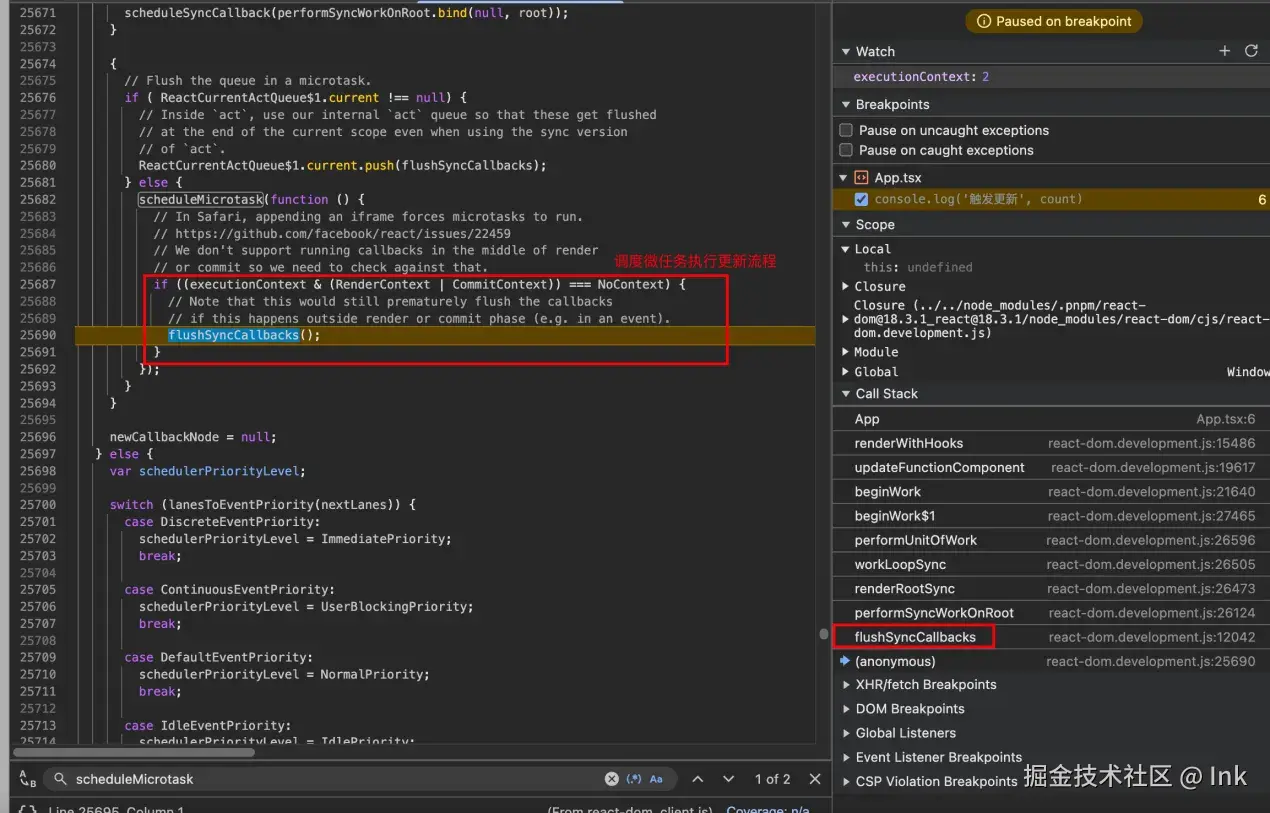Refresh the watch expressions

point(1250,51)
